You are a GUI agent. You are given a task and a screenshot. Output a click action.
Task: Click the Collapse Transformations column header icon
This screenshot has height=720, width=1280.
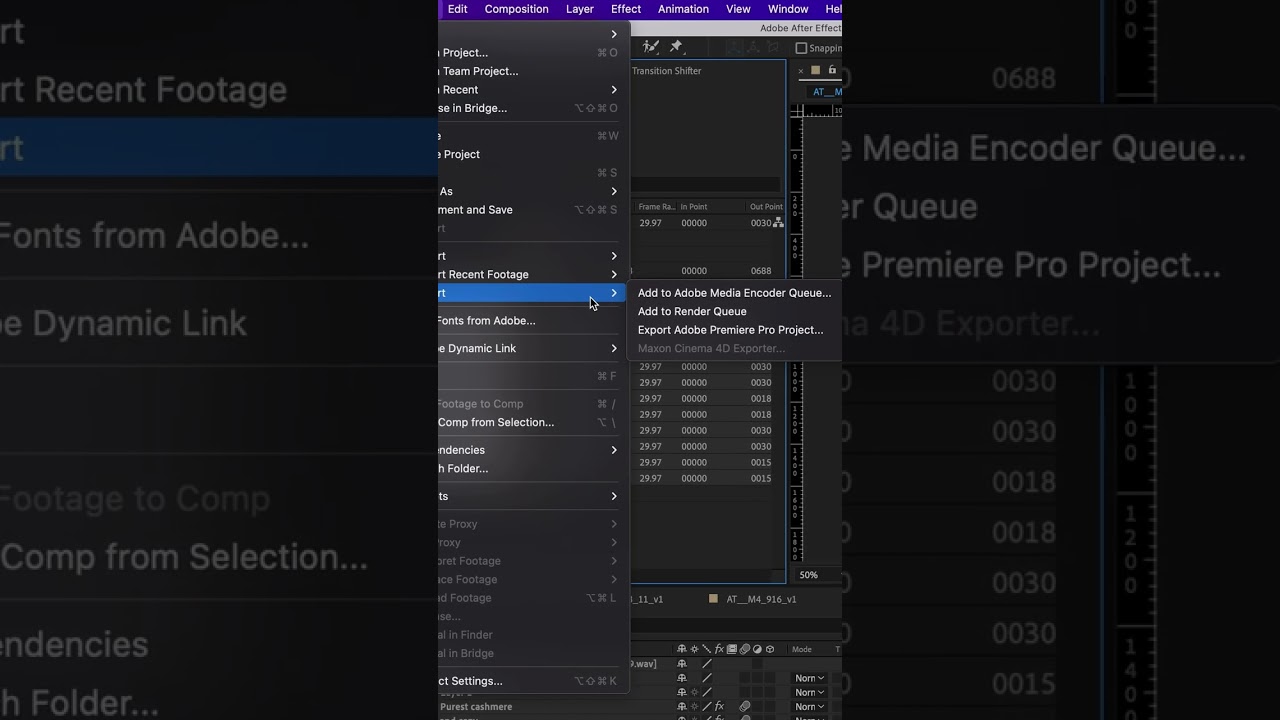click(x=694, y=649)
